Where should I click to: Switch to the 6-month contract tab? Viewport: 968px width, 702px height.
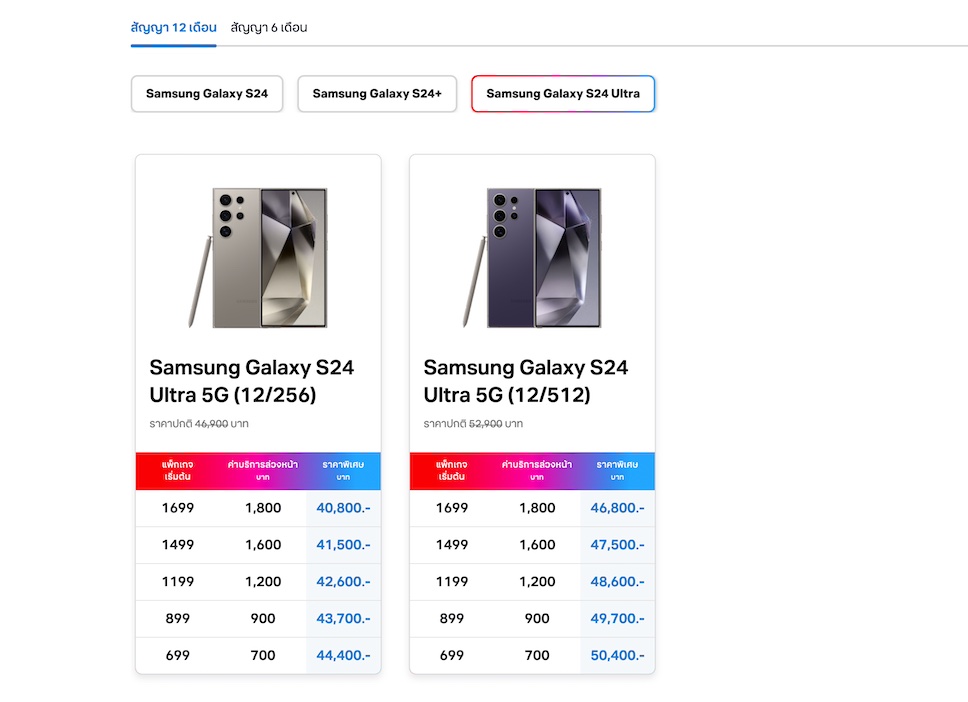click(268, 28)
